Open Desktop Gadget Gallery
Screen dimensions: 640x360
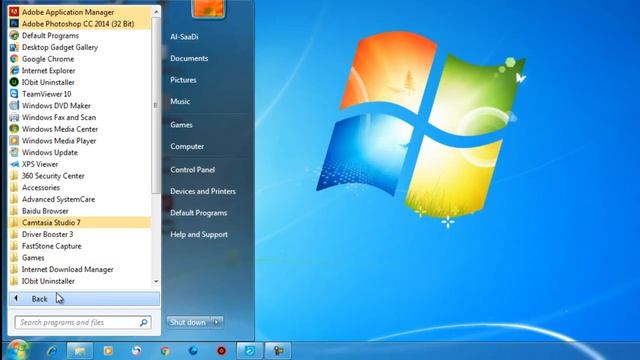point(80,47)
